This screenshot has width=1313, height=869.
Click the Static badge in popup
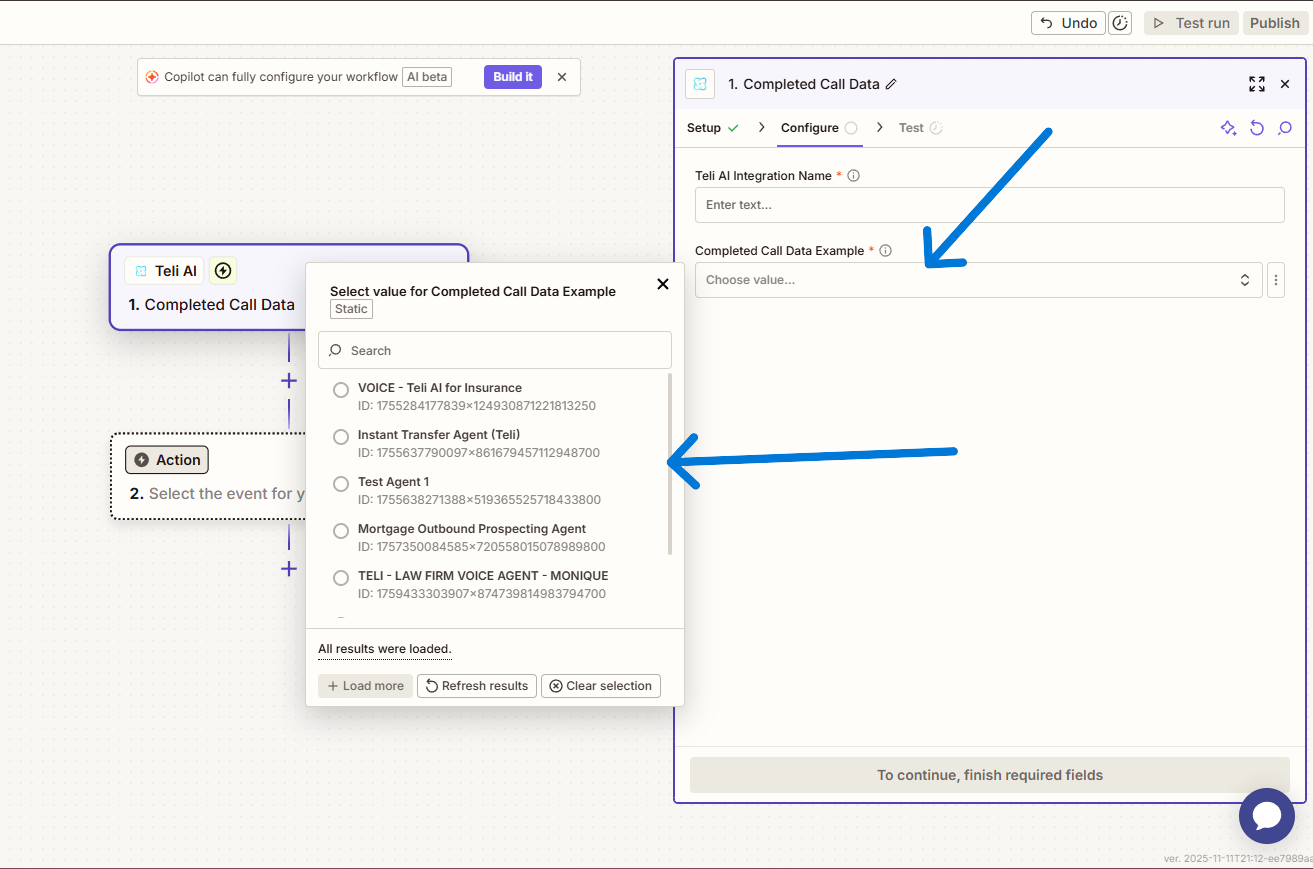(351, 309)
